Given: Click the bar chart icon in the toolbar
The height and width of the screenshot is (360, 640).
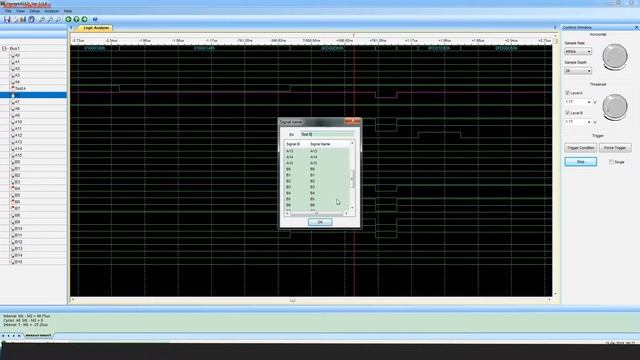Looking at the screenshot, I should [23, 19].
